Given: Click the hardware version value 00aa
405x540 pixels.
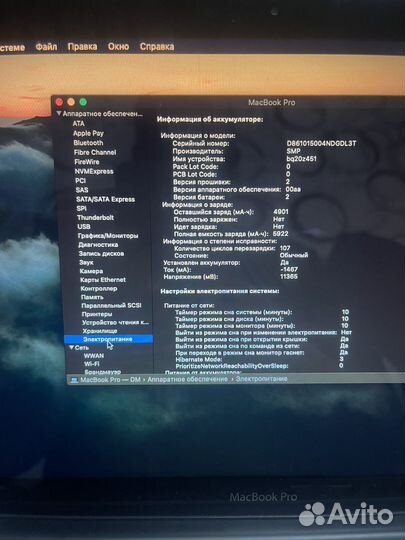Looking at the screenshot, I should (293, 189).
